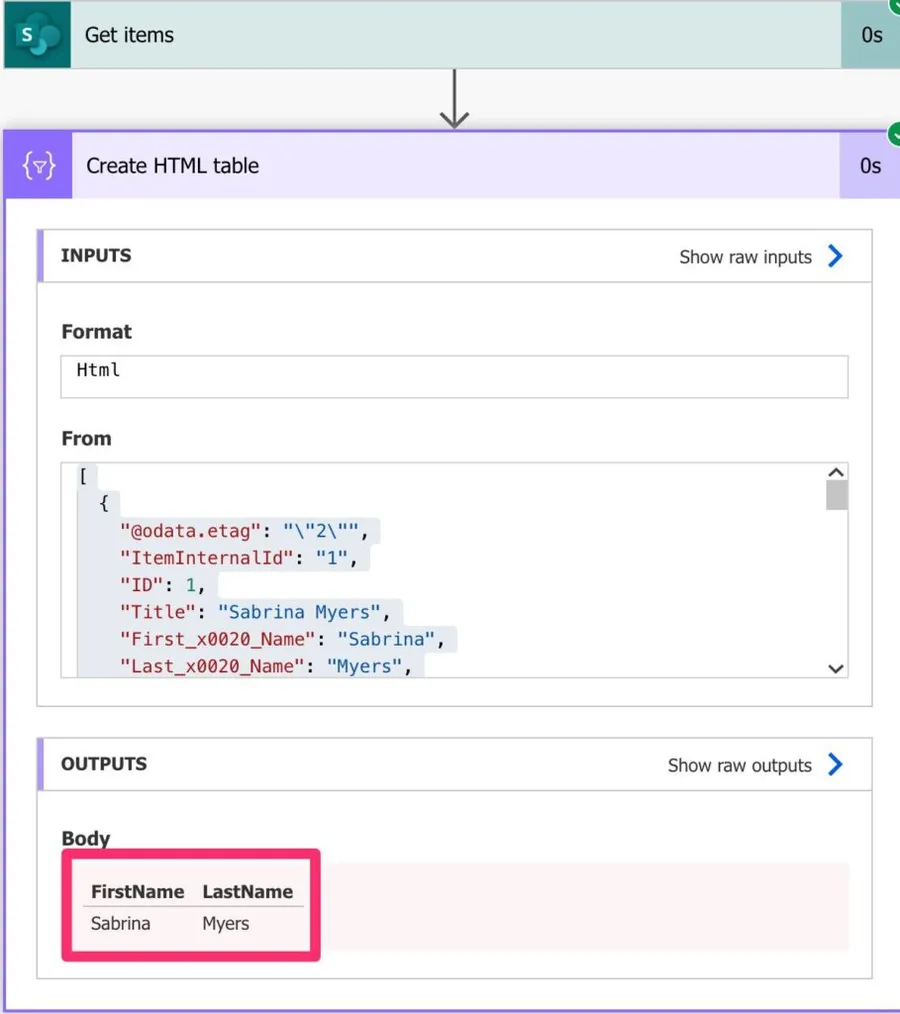
Task: Click the blue chevron beside Show raw inputs
Action: click(x=835, y=256)
